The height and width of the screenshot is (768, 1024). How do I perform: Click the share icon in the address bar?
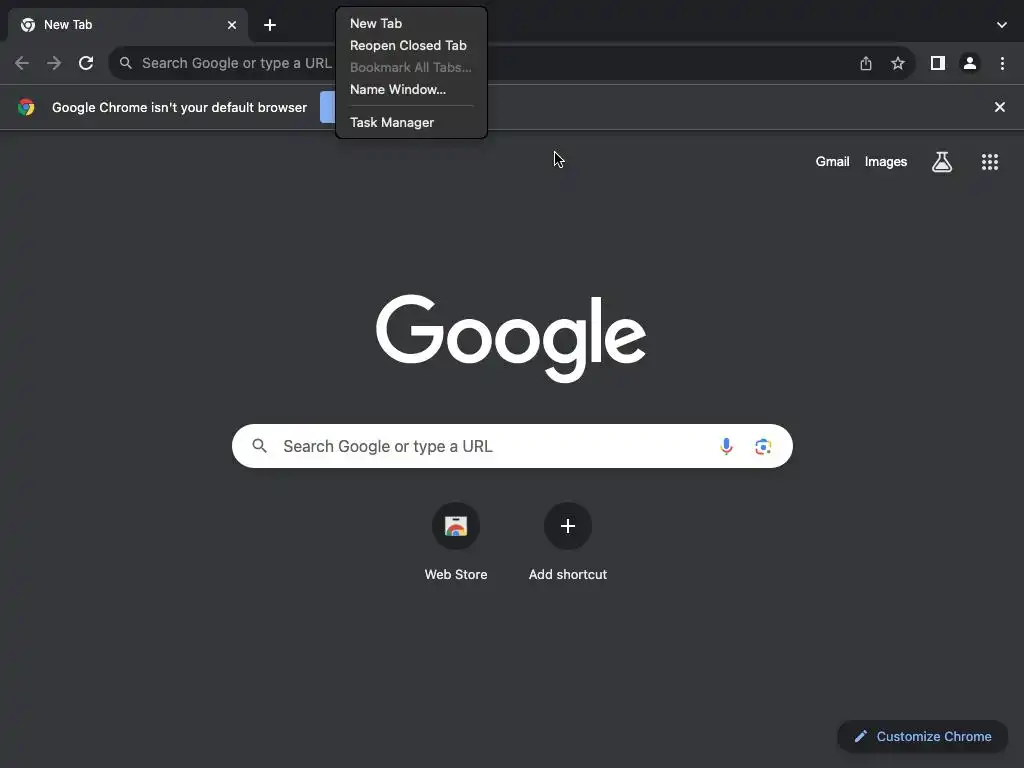pyautogui.click(x=866, y=63)
